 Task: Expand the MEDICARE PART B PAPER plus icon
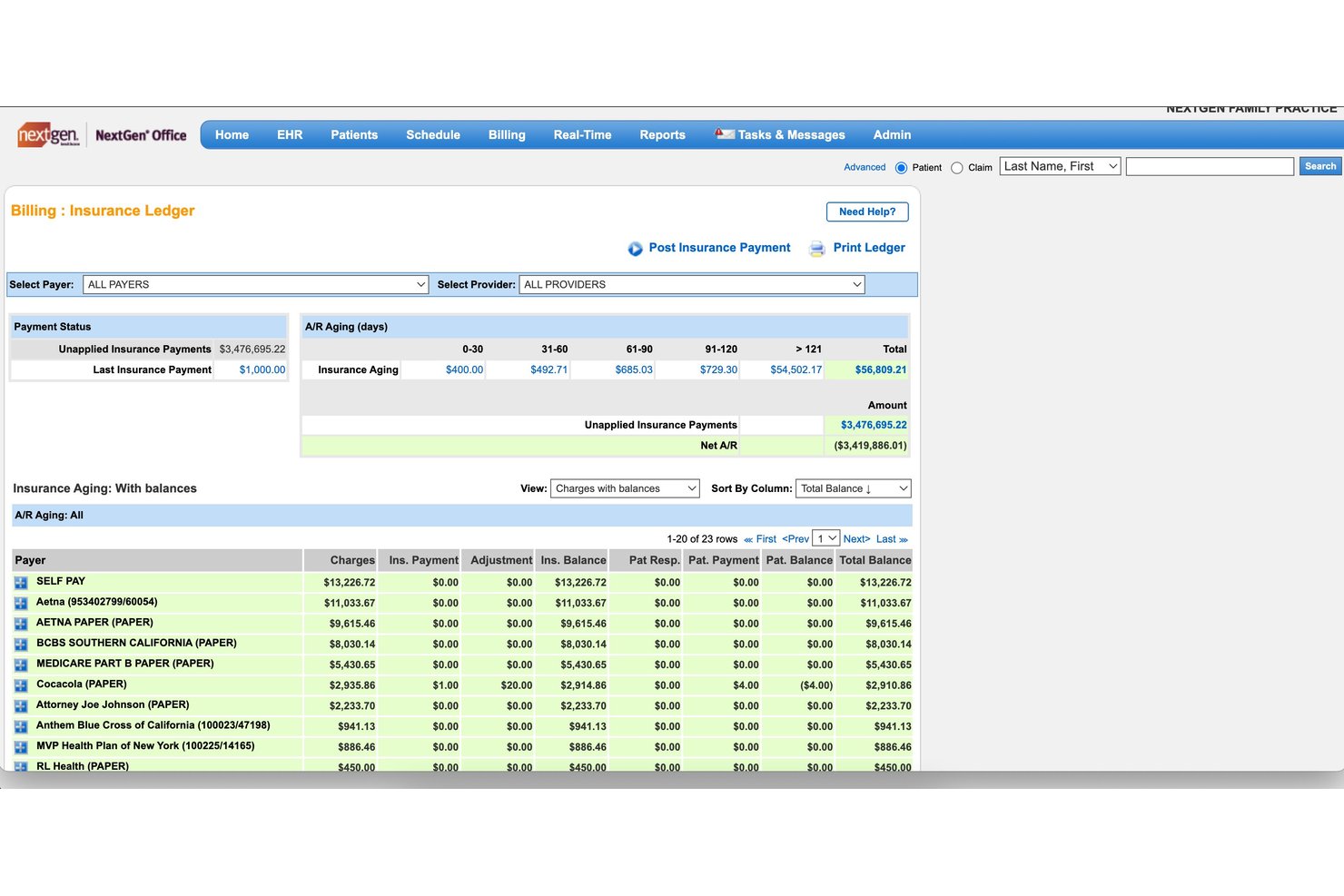tap(21, 665)
